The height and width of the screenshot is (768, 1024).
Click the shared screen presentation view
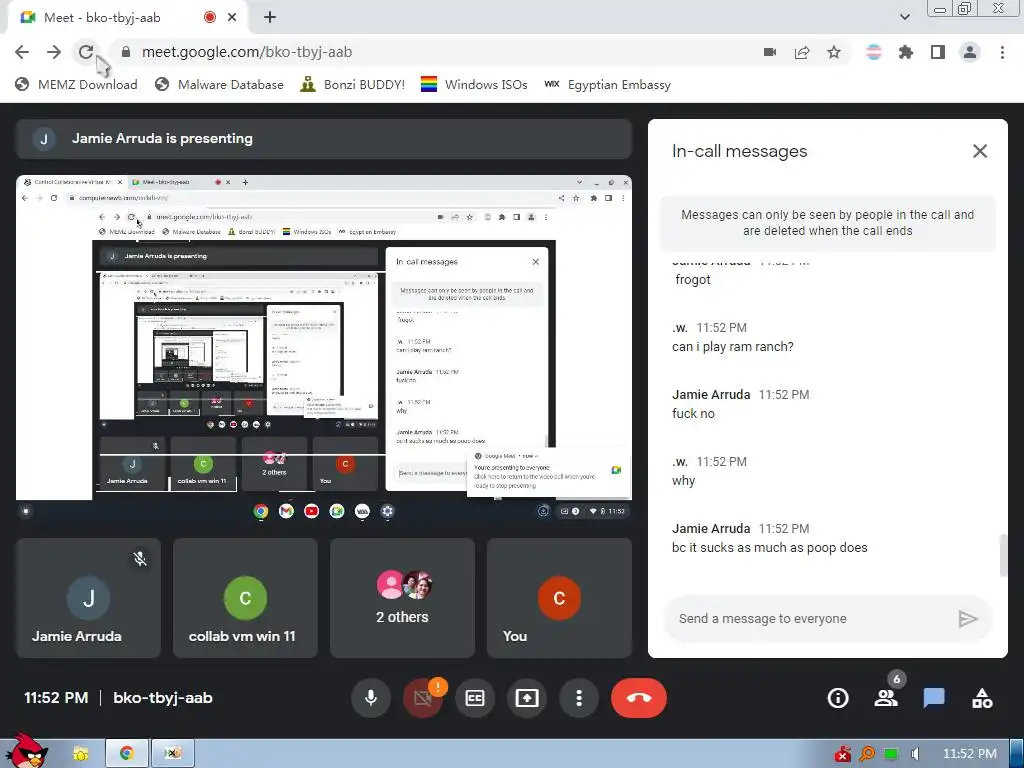[x=324, y=349]
